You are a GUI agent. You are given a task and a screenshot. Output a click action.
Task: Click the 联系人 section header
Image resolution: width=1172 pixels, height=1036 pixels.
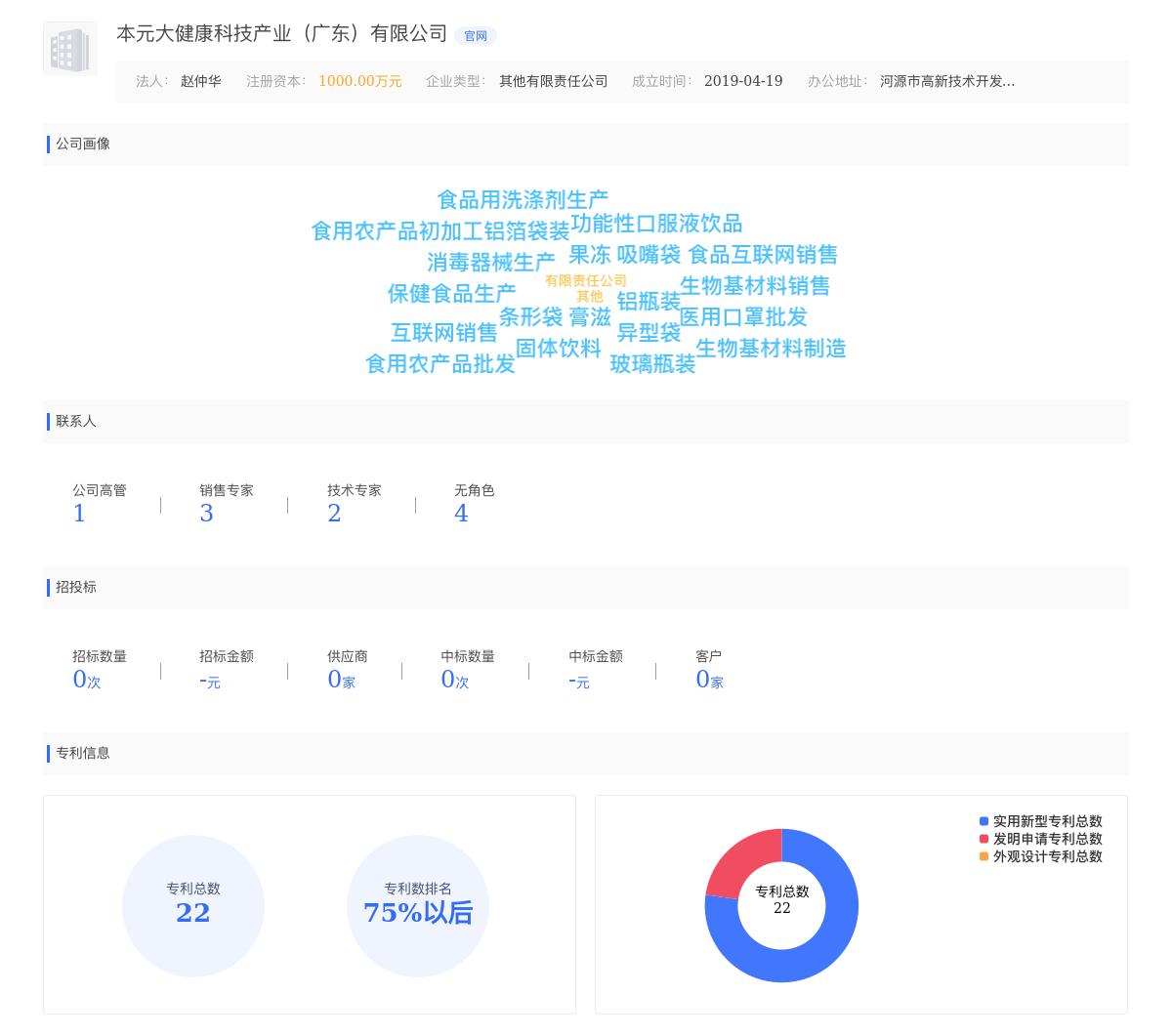586,422
